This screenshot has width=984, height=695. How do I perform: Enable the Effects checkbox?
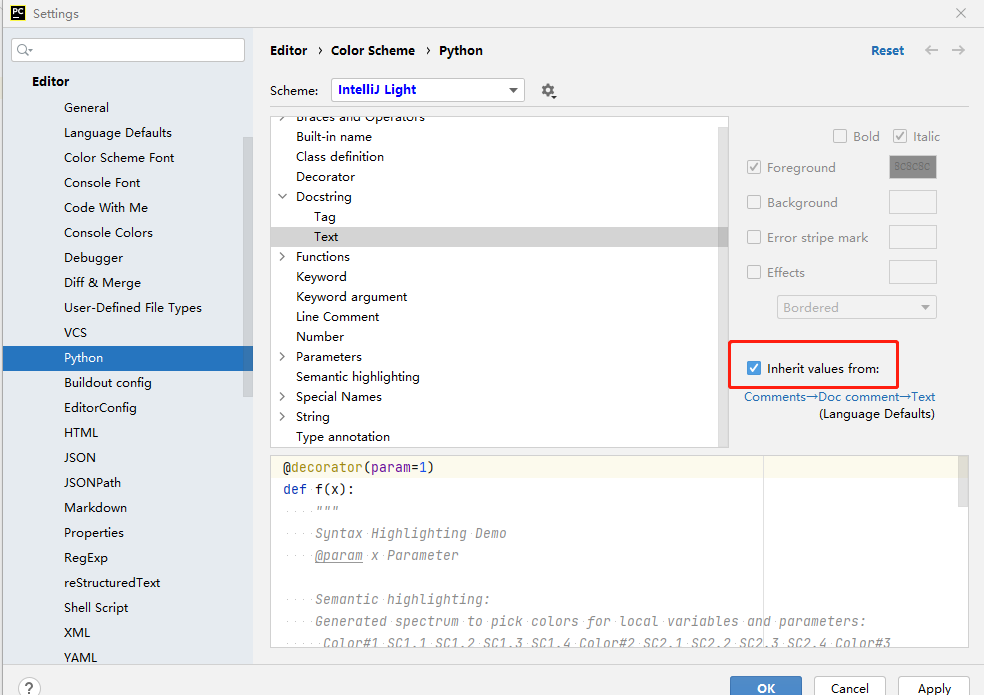[754, 272]
